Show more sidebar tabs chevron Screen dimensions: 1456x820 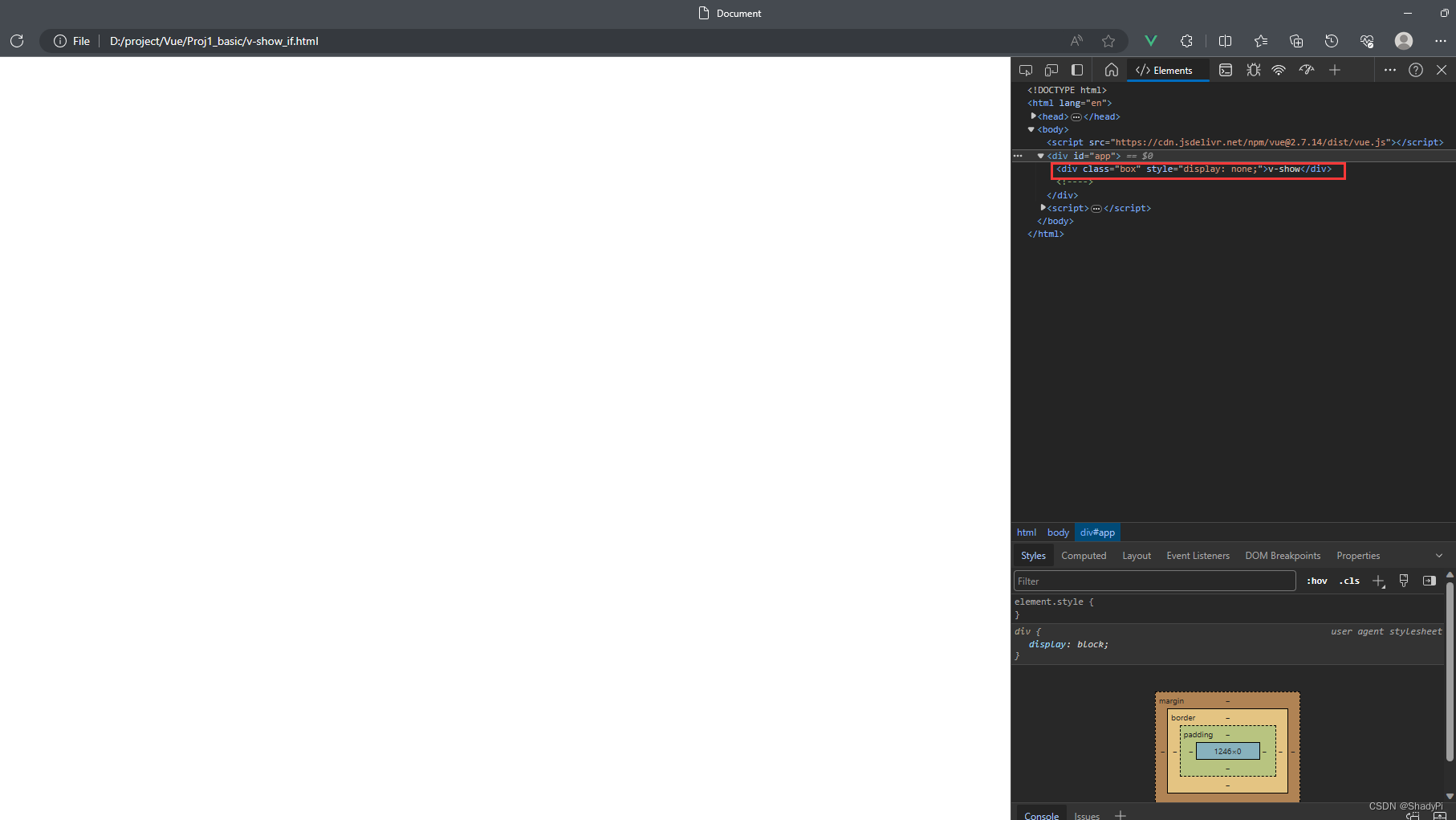pos(1439,556)
